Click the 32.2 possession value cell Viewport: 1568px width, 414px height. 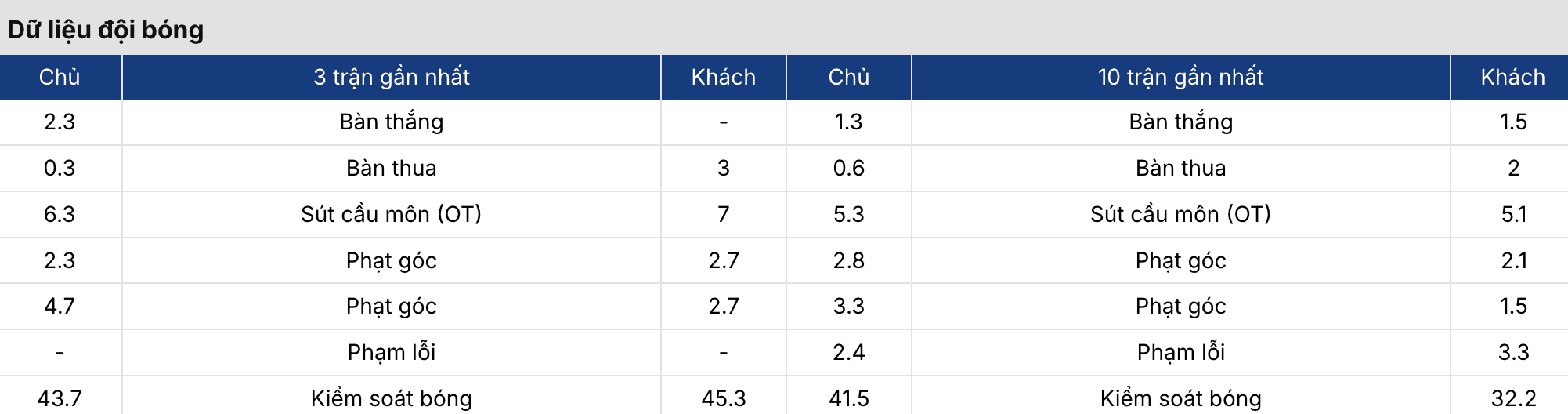point(1513,398)
